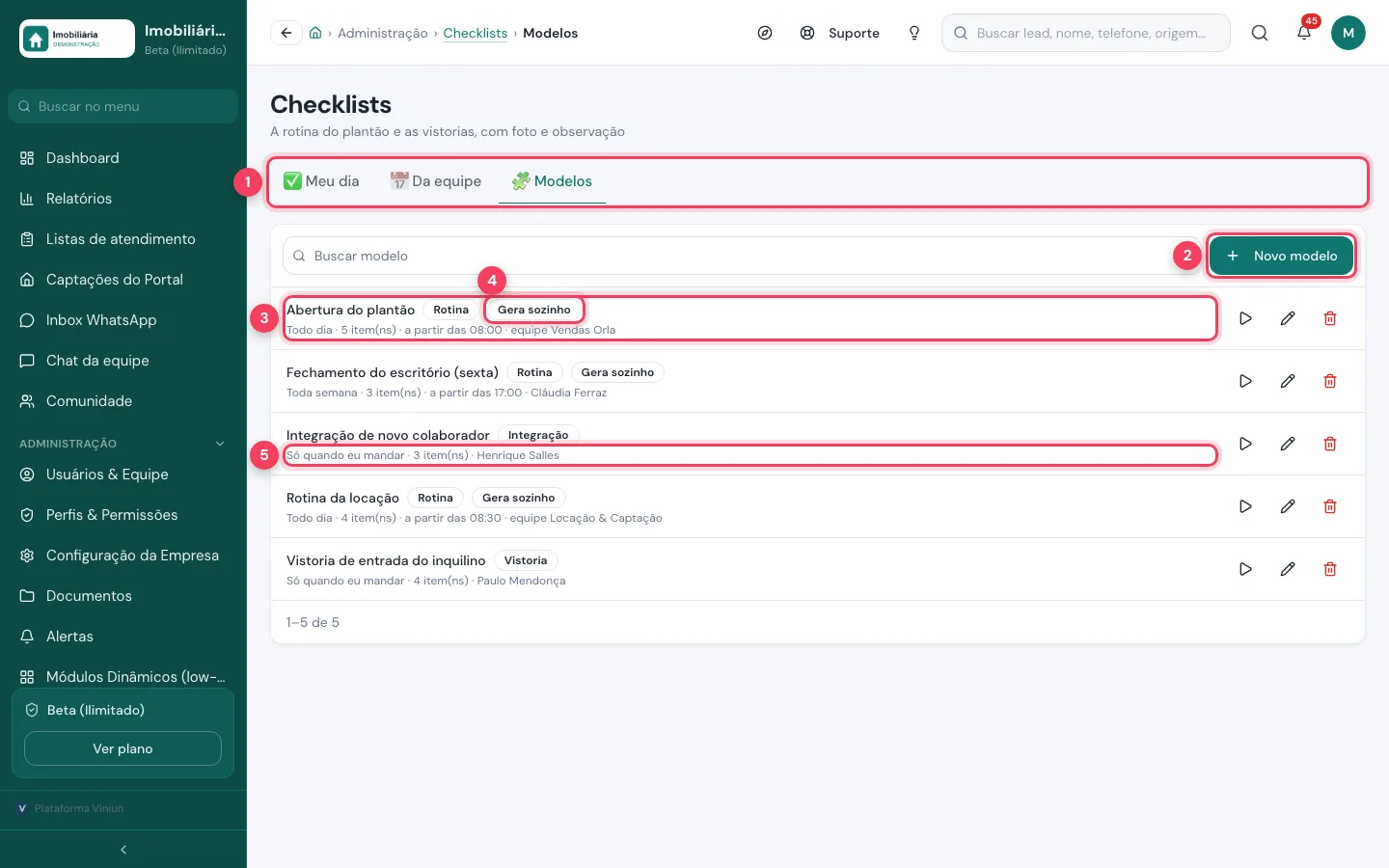Click the compass icon in the top bar
The width and height of the screenshot is (1389, 868).
pyautogui.click(x=765, y=33)
